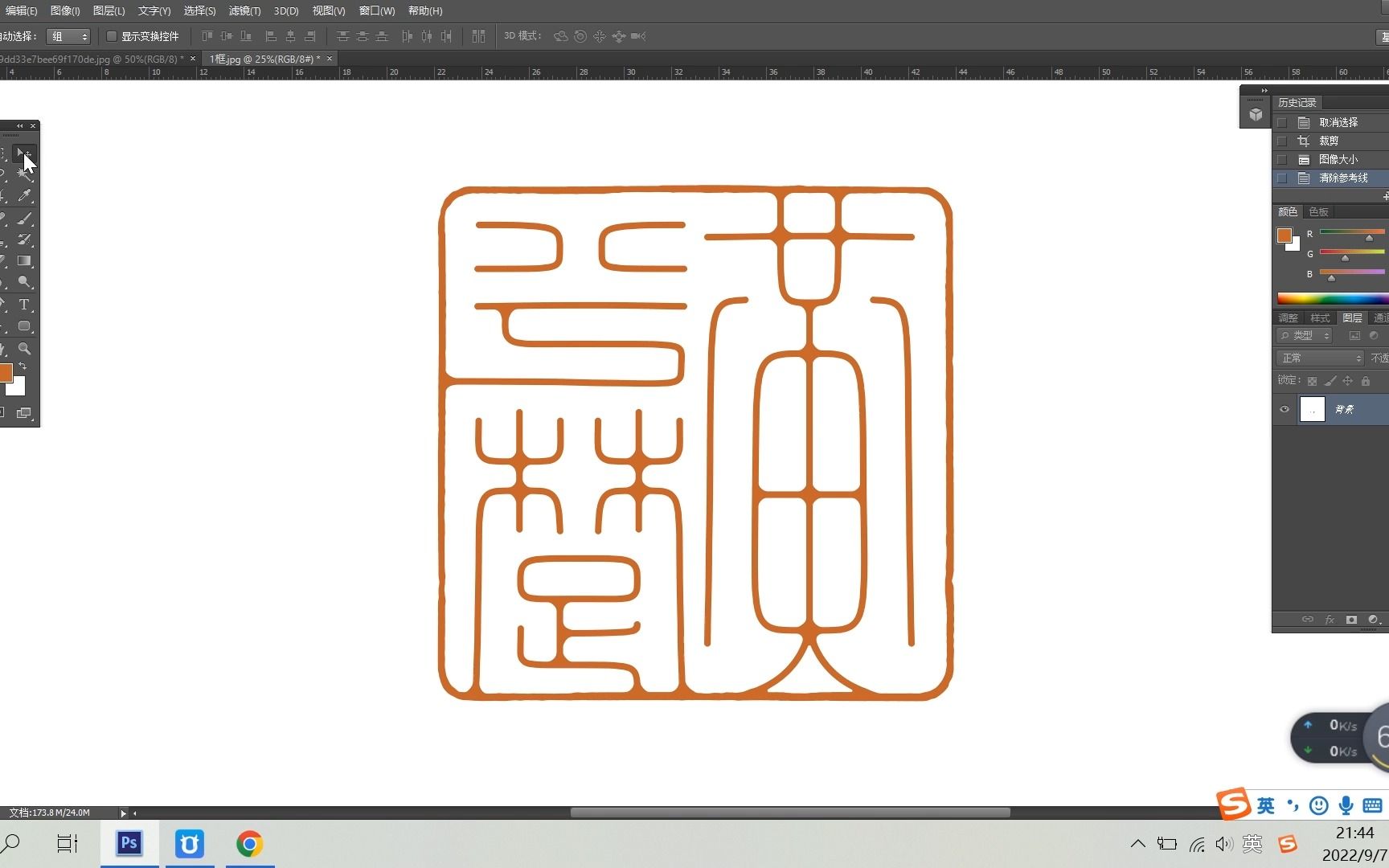Select the 裁剪 history state

tap(1329, 141)
